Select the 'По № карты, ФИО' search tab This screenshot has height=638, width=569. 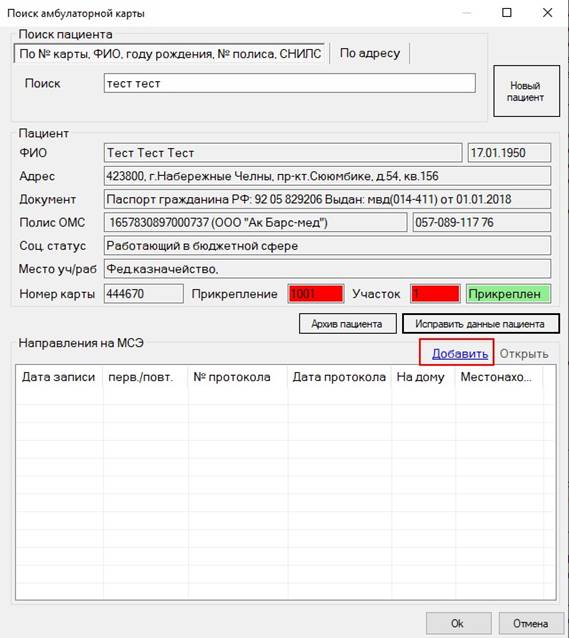170,53
